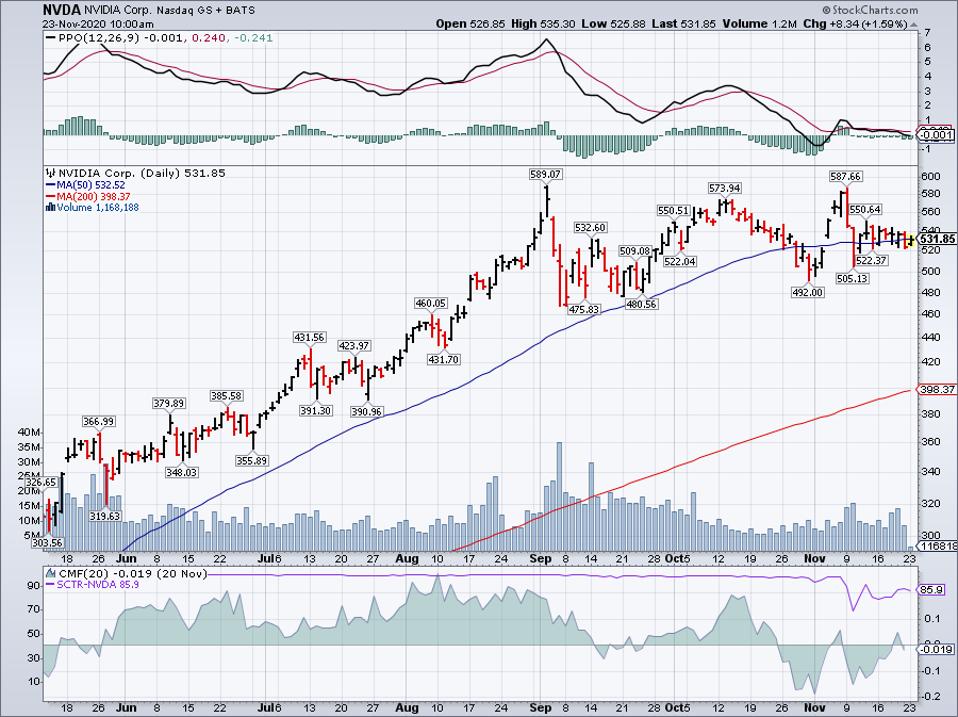Screen dimensions: 958x717
Task: Click the 532.60 price label
Action: [590, 227]
